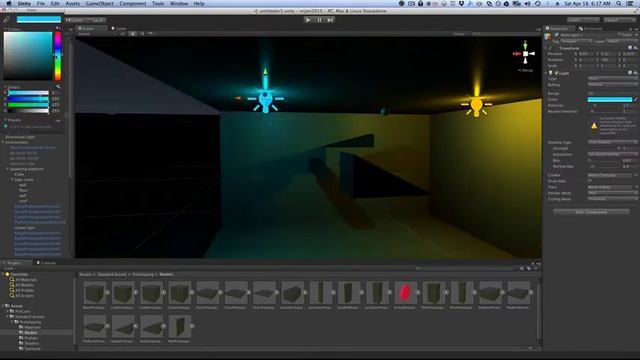Select All Scripts search favorite
Image resolution: width=640 pixels, height=360 pixels.
pos(24,296)
